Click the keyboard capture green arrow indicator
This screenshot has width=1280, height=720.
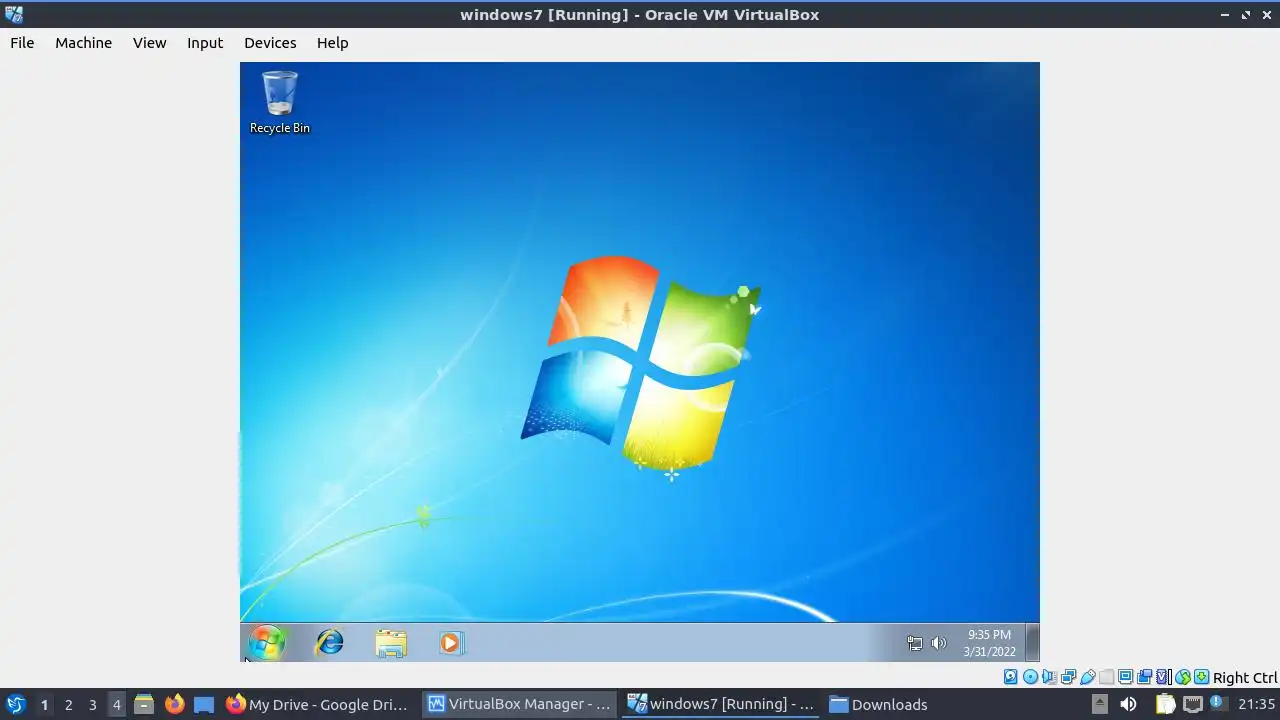tap(1201, 677)
